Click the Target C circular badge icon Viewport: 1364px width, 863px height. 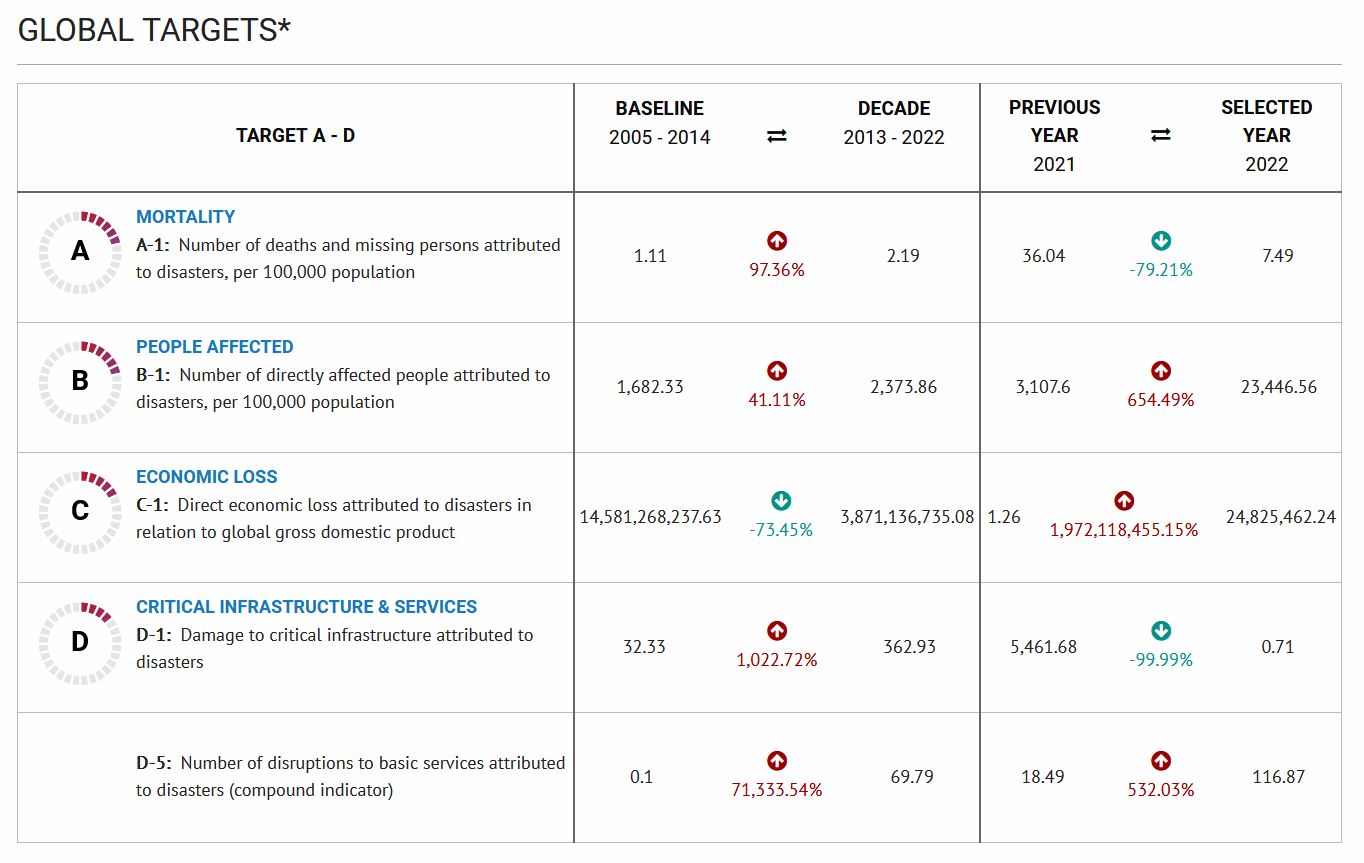click(80, 512)
